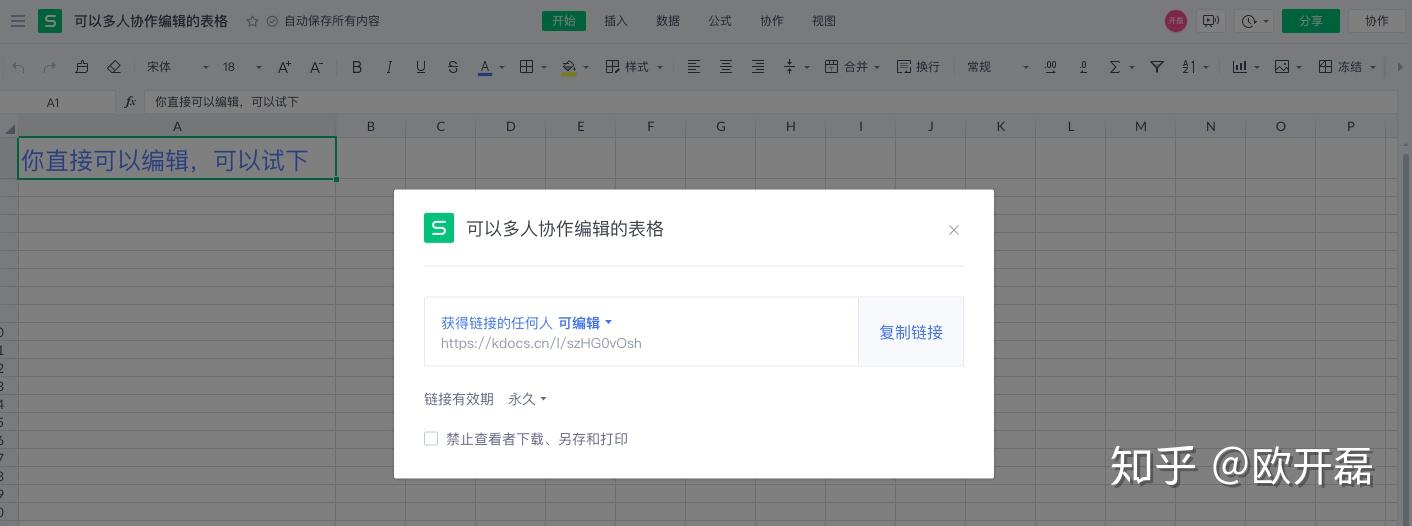Click the eraser clear-format tool

coord(114,67)
